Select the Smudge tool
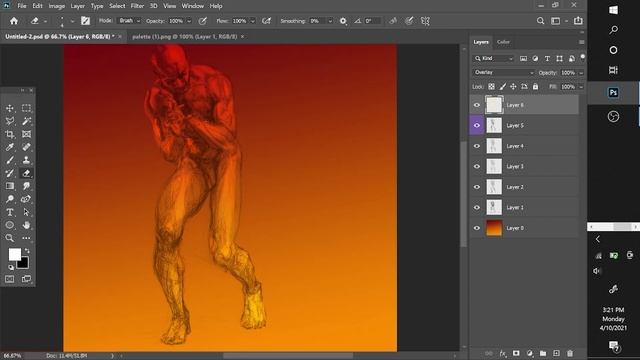640x360 pixels. [x=26, y=187]
